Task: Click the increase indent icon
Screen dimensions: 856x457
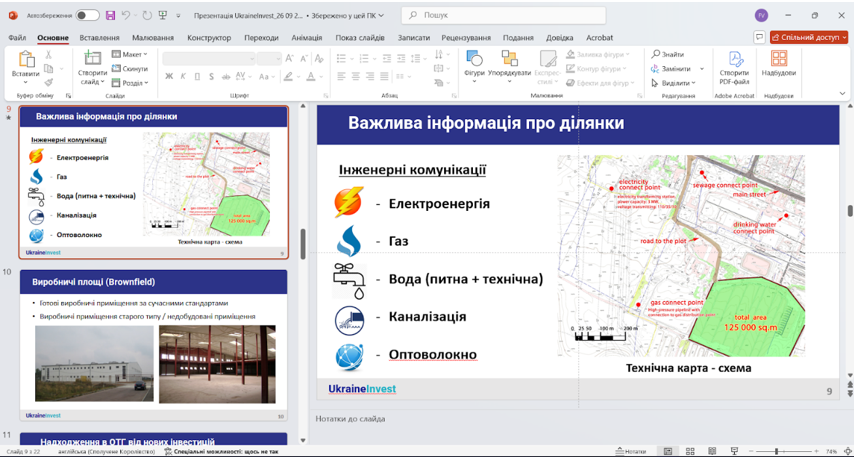Action: (x=402, y=58)
